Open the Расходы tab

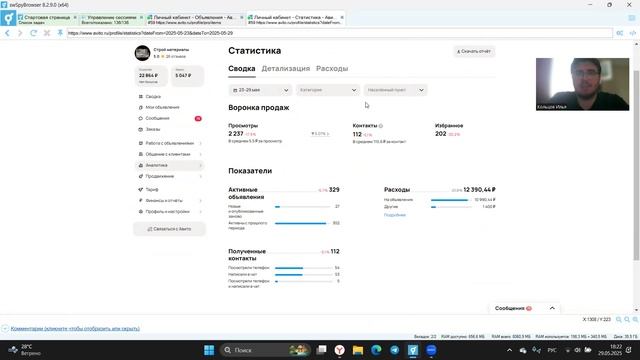(x=332, y=69)
